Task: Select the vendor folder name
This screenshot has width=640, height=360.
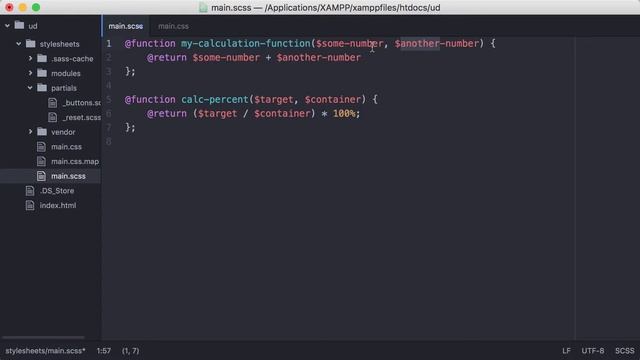Action: tap(63, 132)
